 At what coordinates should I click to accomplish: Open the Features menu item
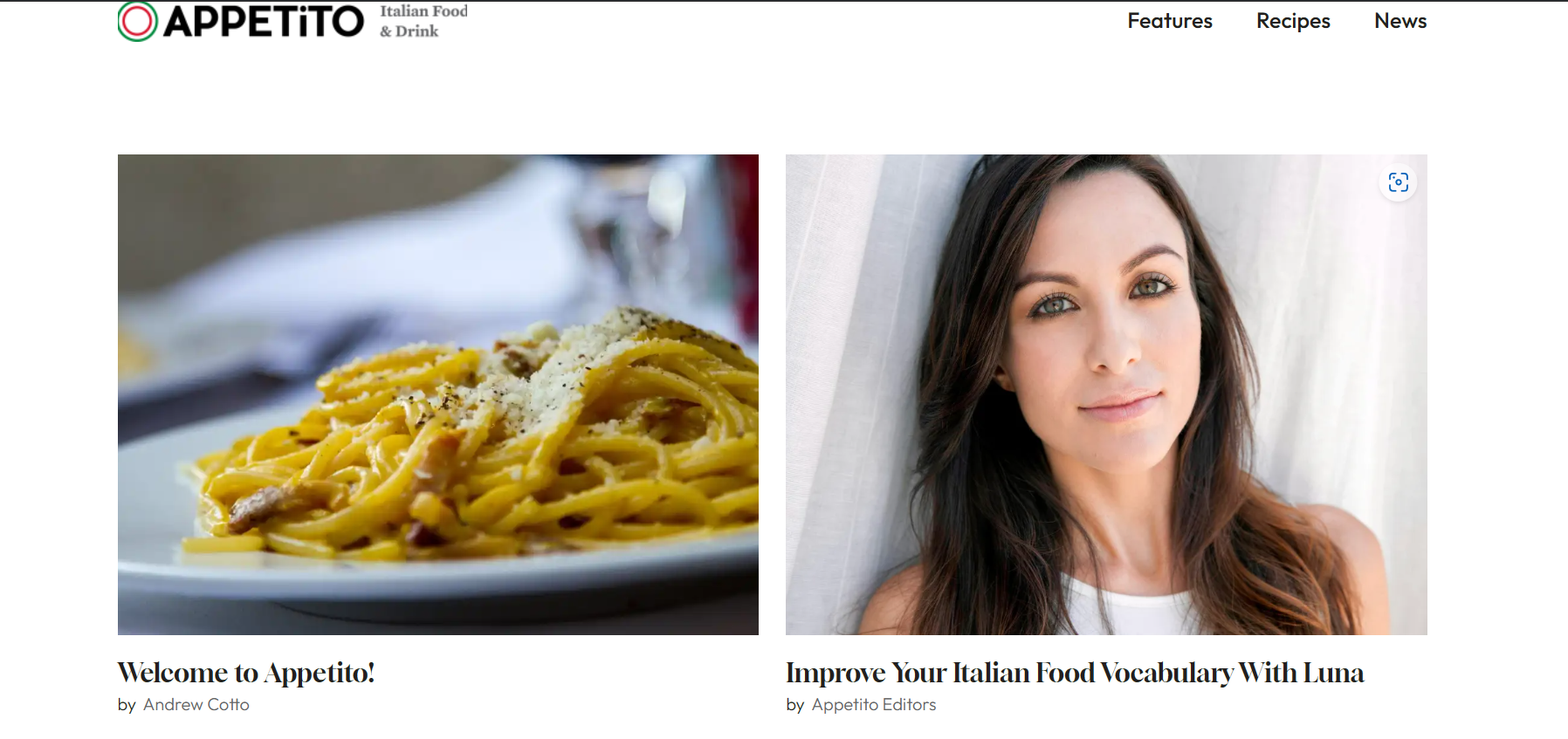click(1170, 21)
